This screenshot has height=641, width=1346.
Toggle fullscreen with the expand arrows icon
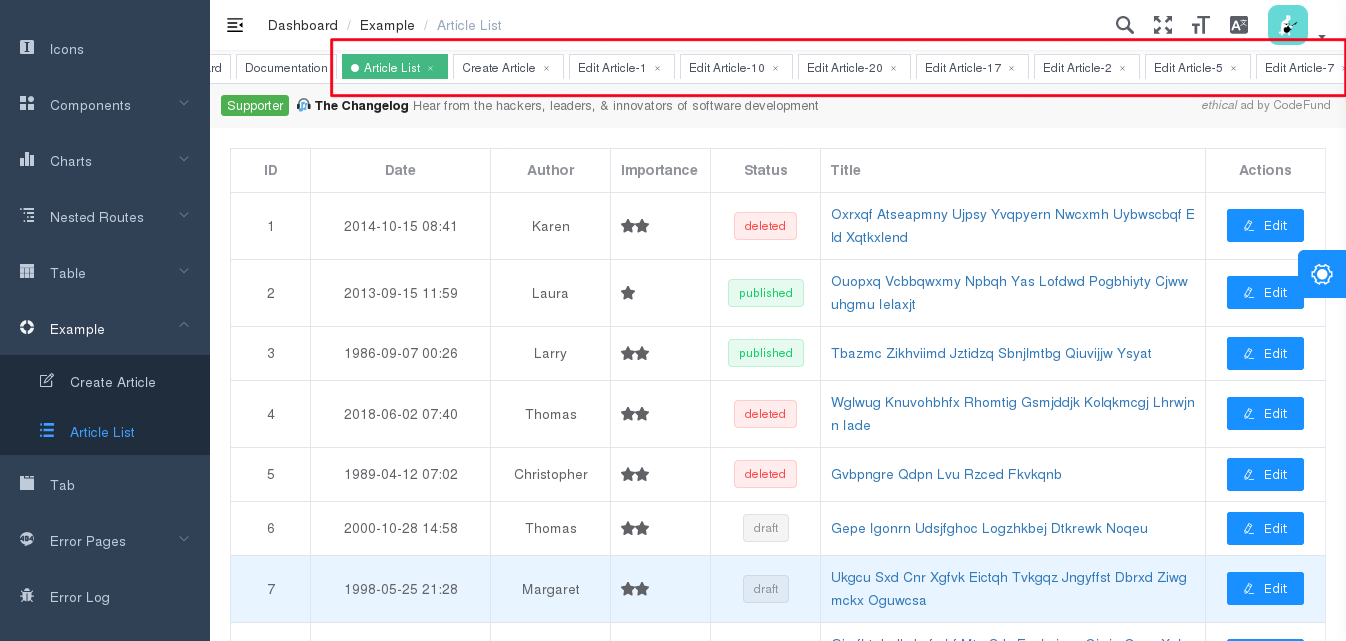[x=1162, y=25]
